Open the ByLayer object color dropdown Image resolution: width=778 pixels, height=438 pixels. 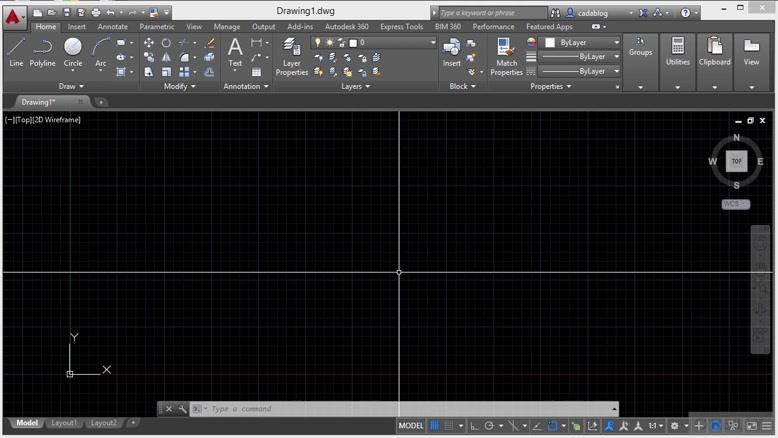(x=582, y=43)
